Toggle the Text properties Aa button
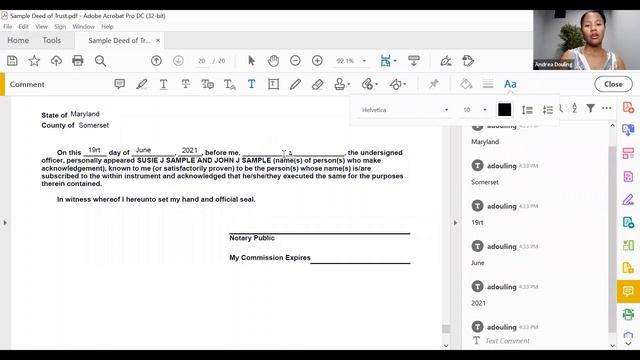This screenshot has width=640, height=360. [510, 84]
